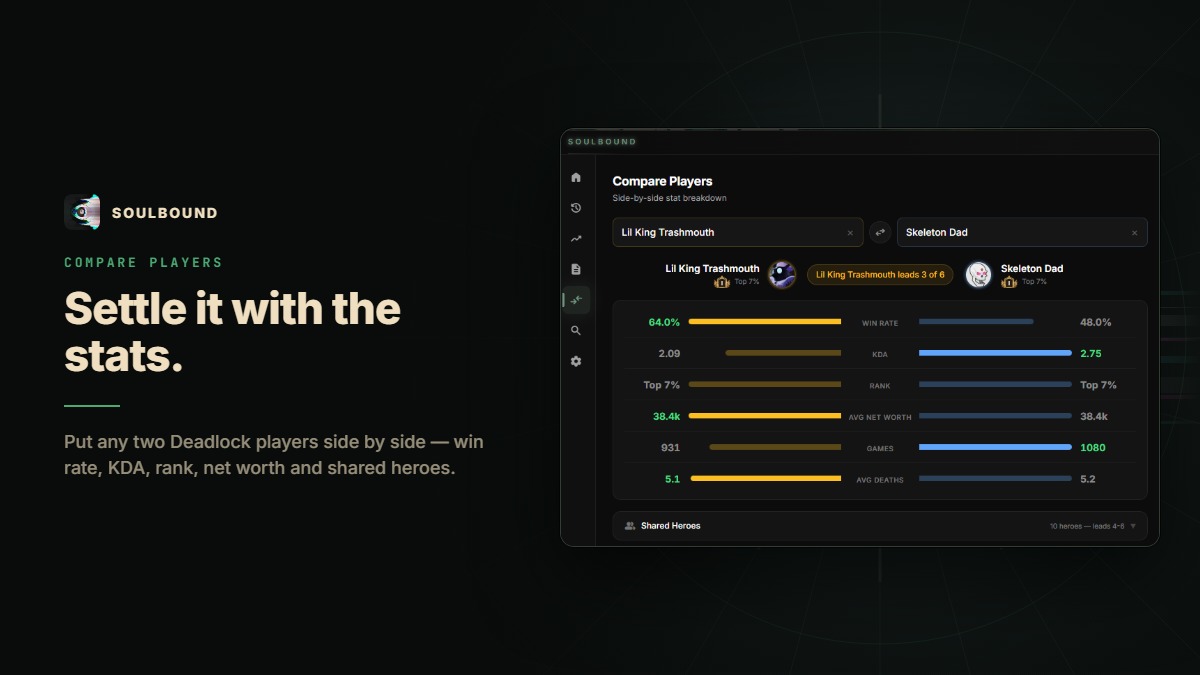
Task: Click the Skeleton Dad skull avatar
Action: tap(978, 274)
